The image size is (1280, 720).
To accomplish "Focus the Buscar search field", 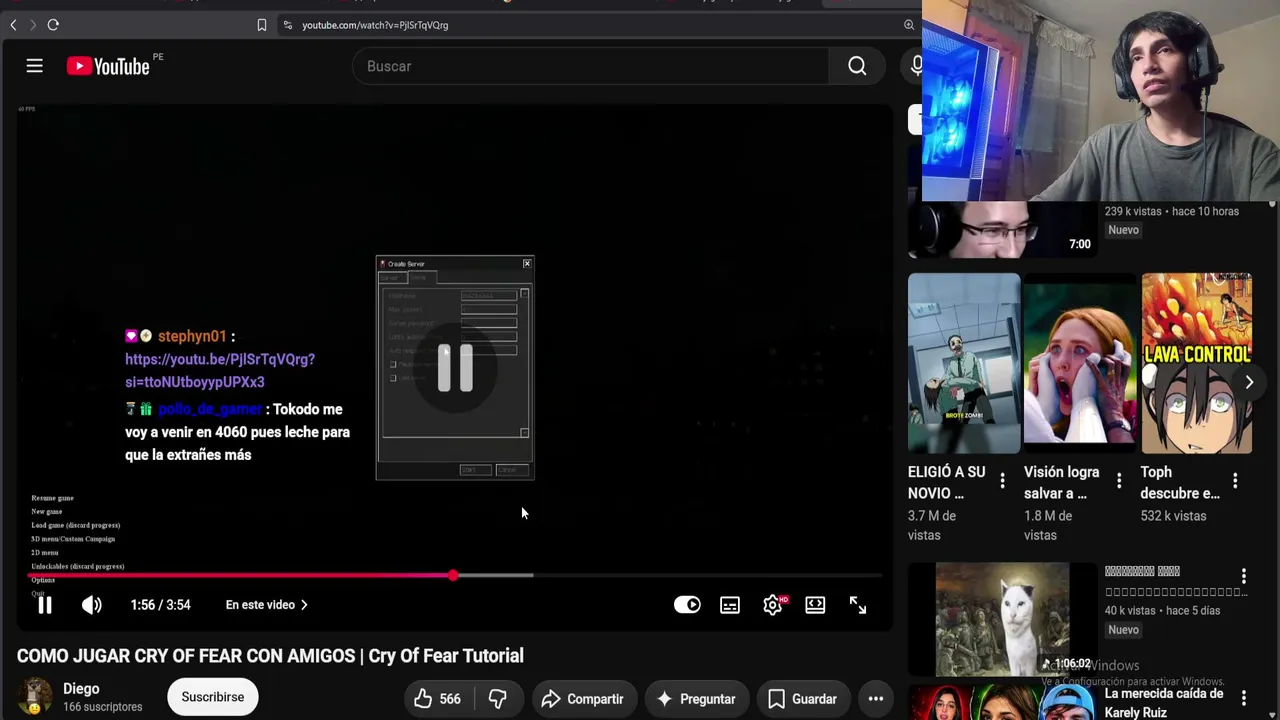I will pyautogui.click(x=590, y=66).
